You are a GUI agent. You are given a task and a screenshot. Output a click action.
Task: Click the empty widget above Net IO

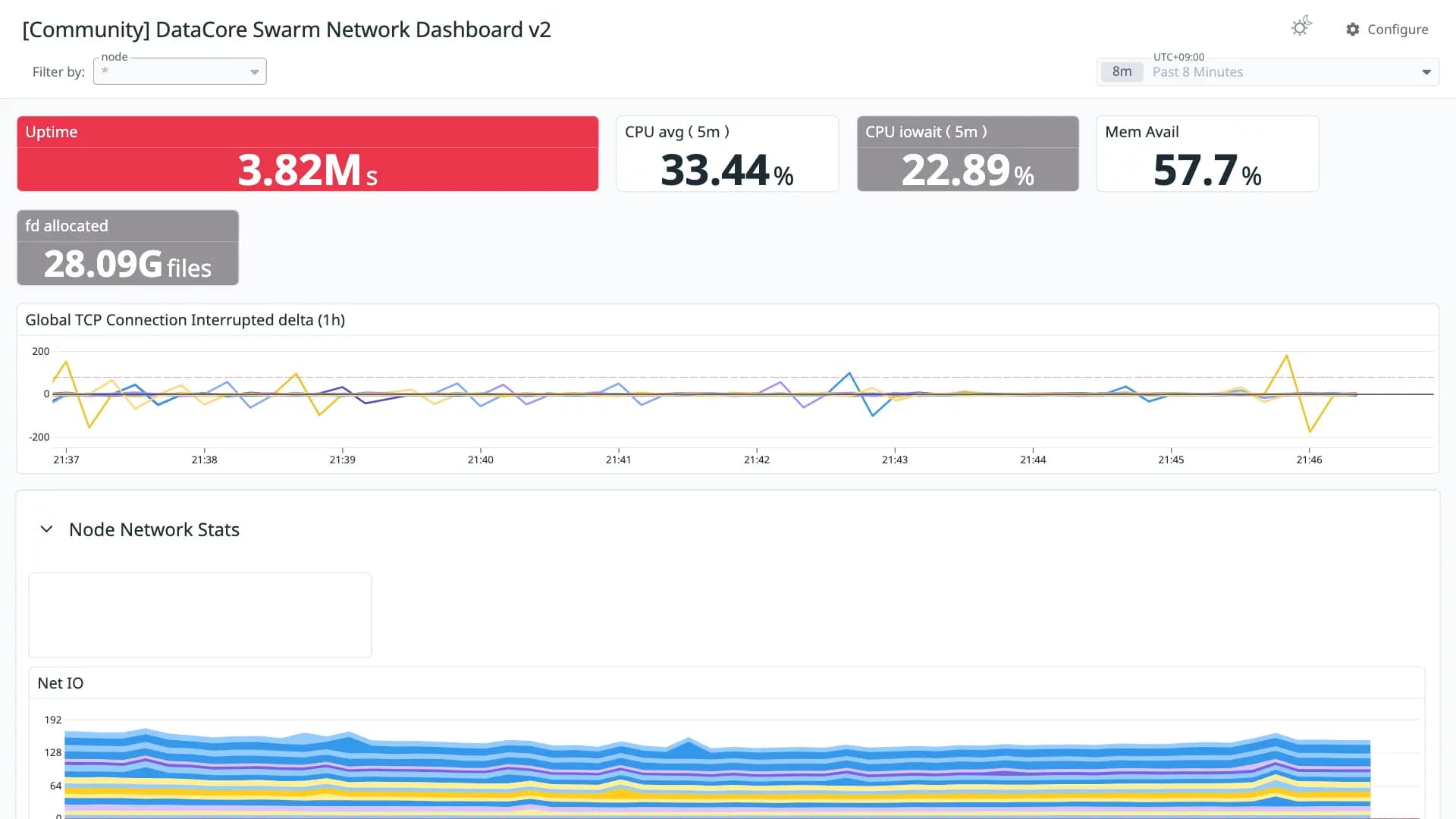tap(200, 615)
